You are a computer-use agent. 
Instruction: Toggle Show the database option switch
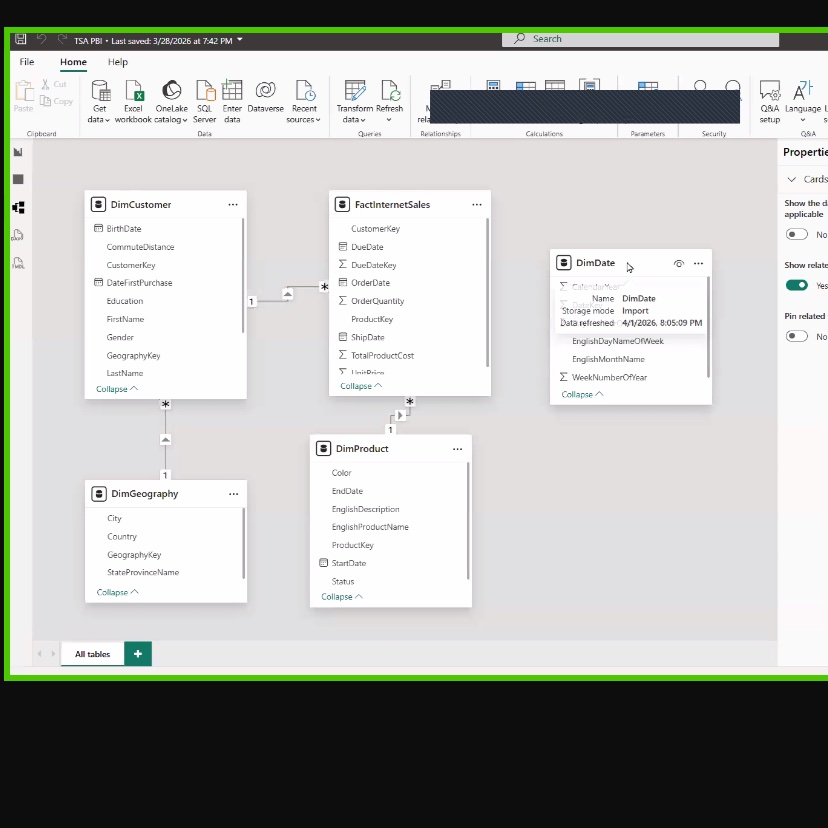pyautogui.click(x=796, y=234)
